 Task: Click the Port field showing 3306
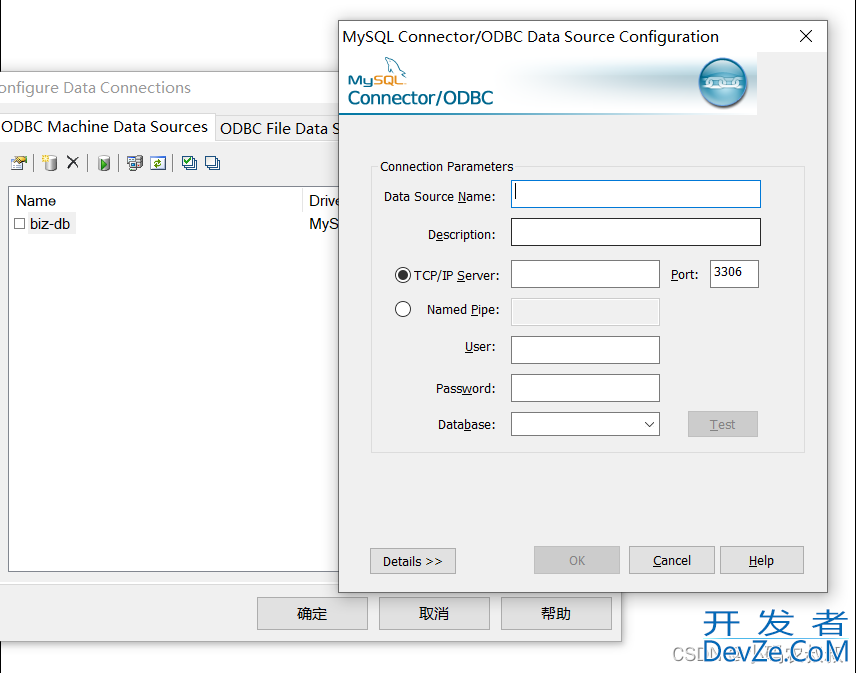coord(734,273)
